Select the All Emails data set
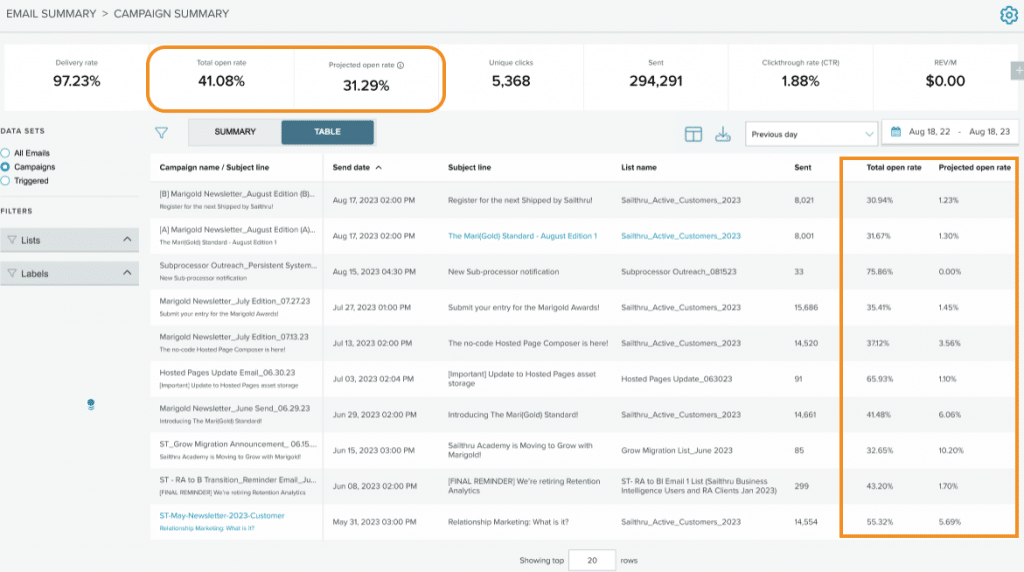 click(6, 152)
